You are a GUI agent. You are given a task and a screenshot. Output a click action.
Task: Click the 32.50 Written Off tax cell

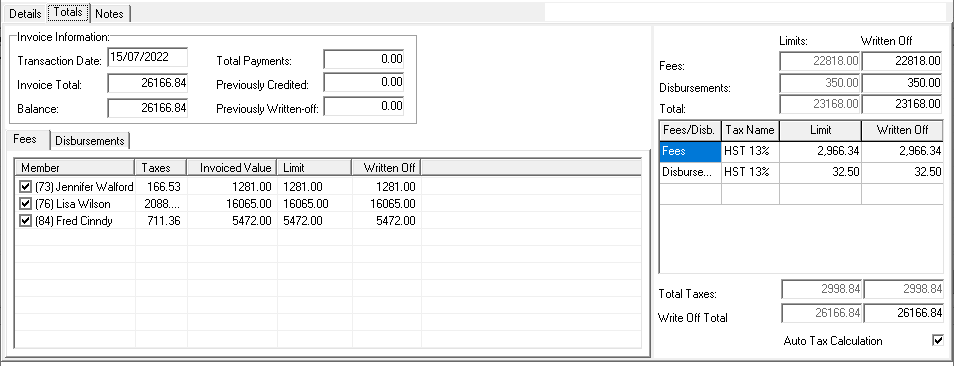[x=903, y=172]
